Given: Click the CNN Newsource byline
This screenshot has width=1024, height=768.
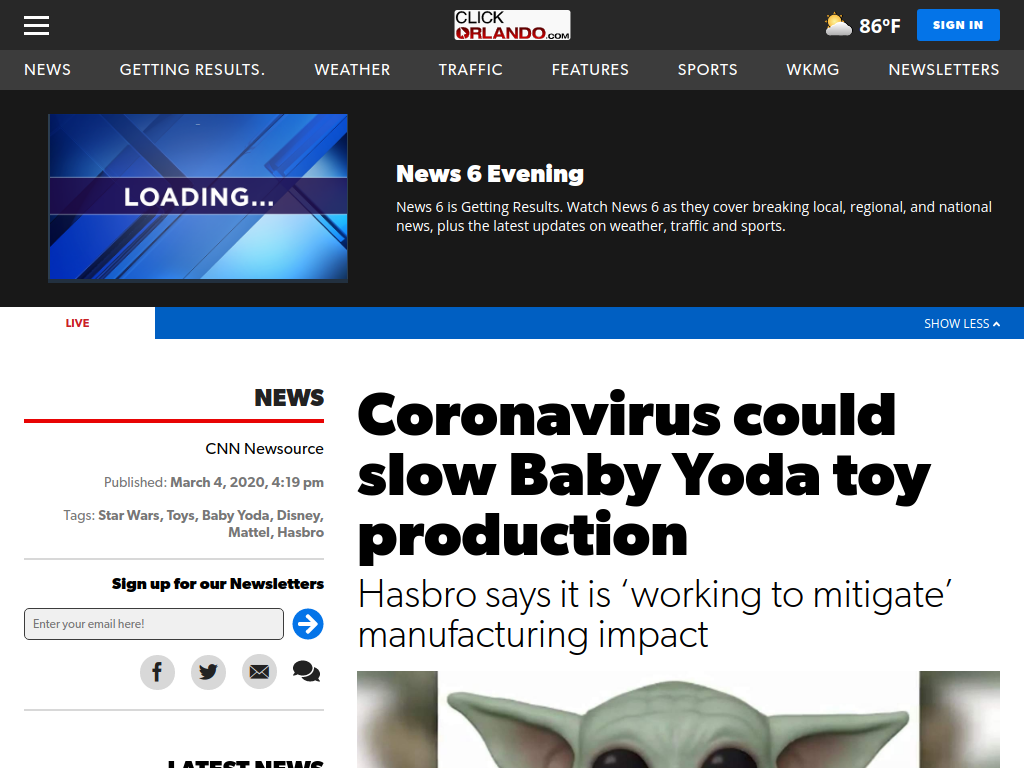Looking at the screenshot, I should (264, 449).
